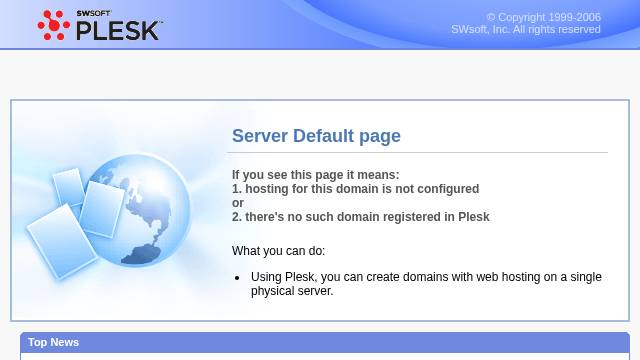Click the globe with pages illustration
The width and height of the screenshot is (640, 360).
click(x=109, y=216)
